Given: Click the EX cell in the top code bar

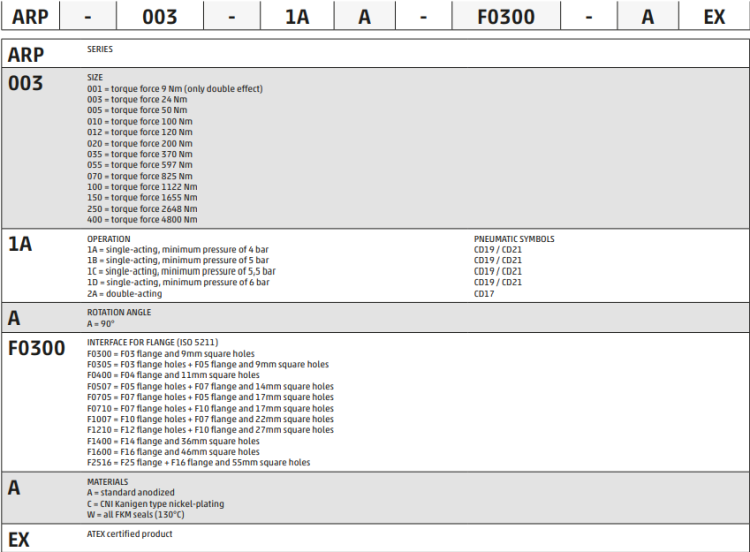Looking at the screenshot, I should (714, 16).
